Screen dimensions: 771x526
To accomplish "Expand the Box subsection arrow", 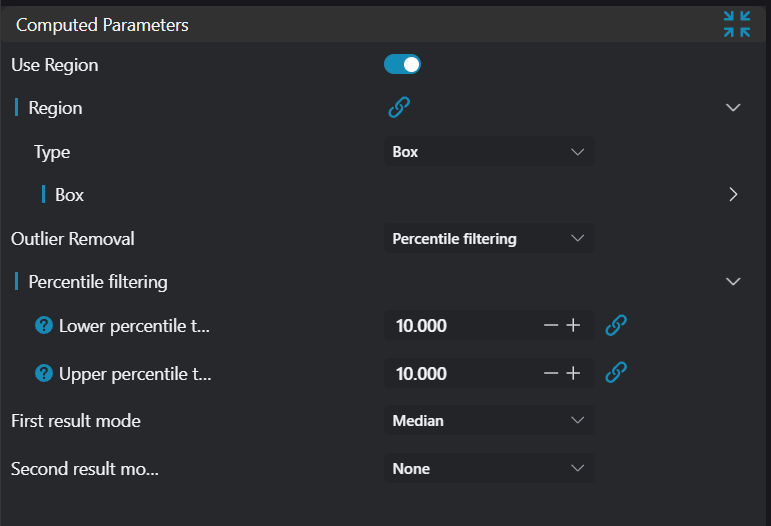I will point(733,195).
